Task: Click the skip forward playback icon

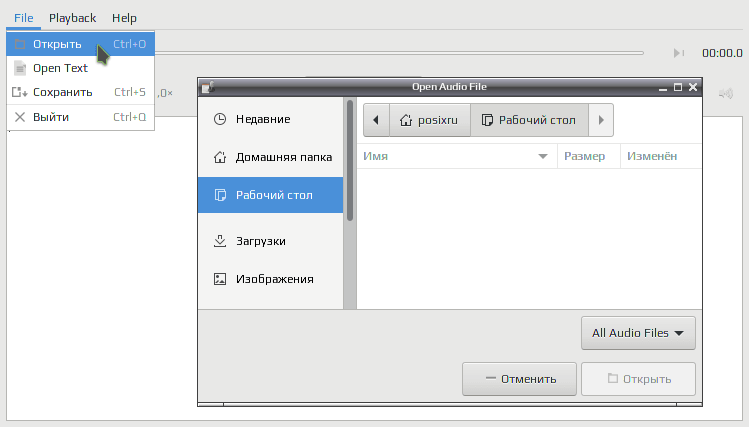Action: pos(678,53)
